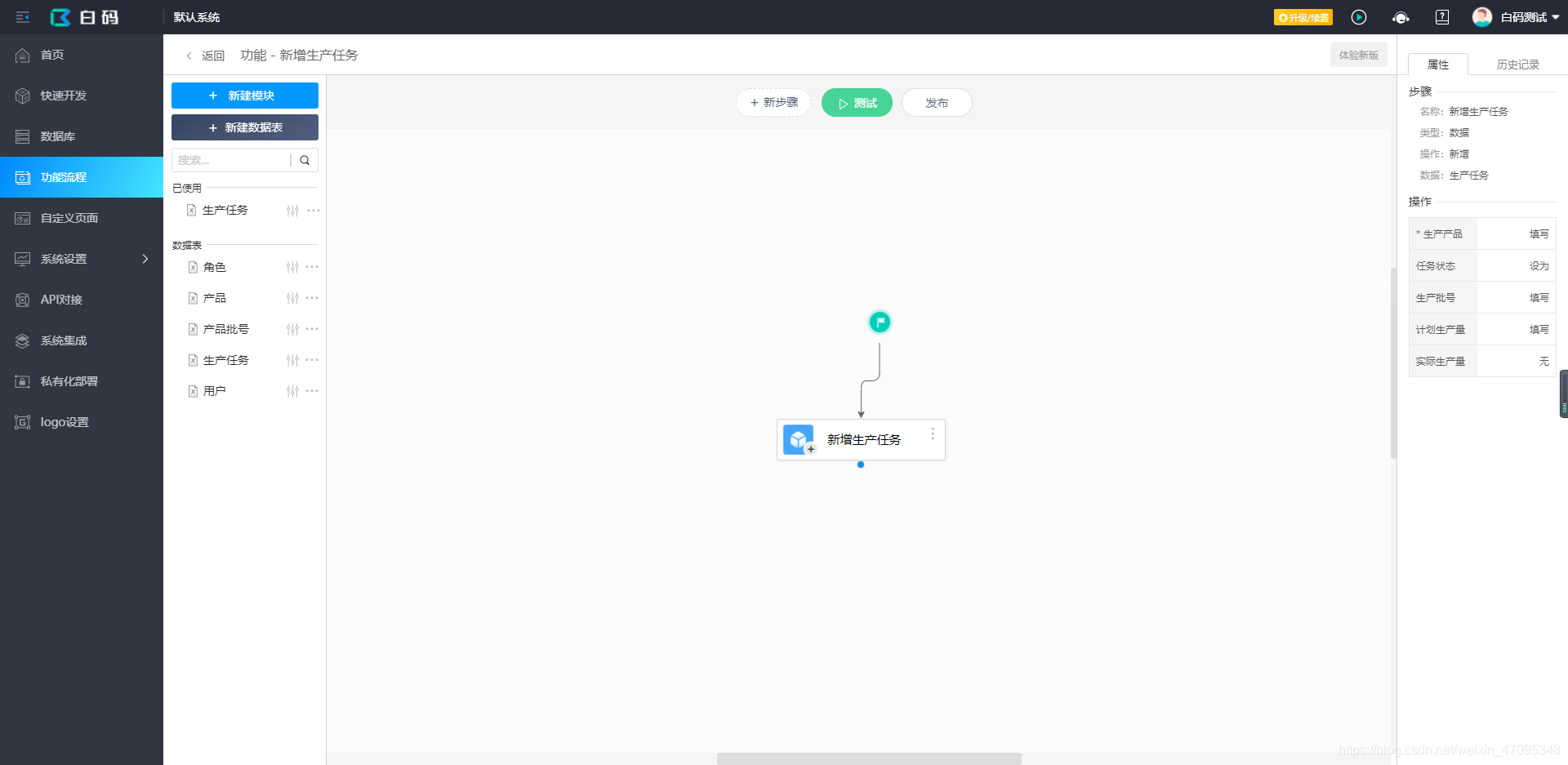The width and height of the screenshot is (1568, 765).
Task: Click the 发布 publish button
Action: click(937, 103)
